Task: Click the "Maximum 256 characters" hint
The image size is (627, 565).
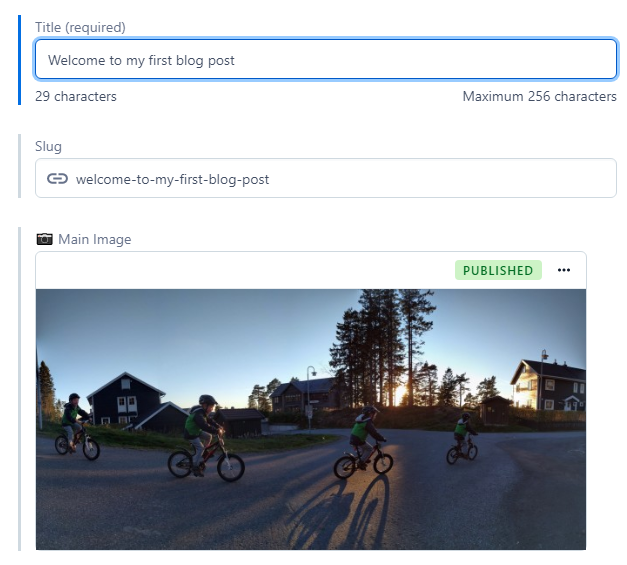Action: 539,96
